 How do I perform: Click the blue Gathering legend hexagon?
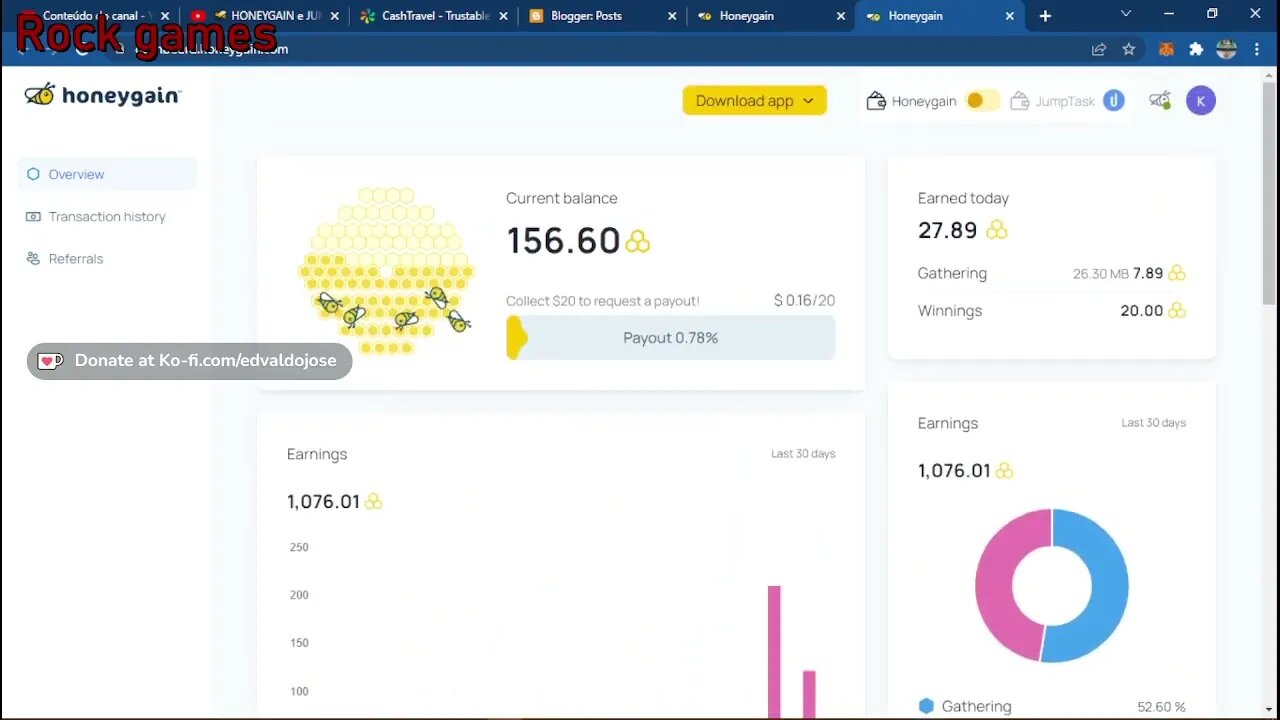coord(926,706)
